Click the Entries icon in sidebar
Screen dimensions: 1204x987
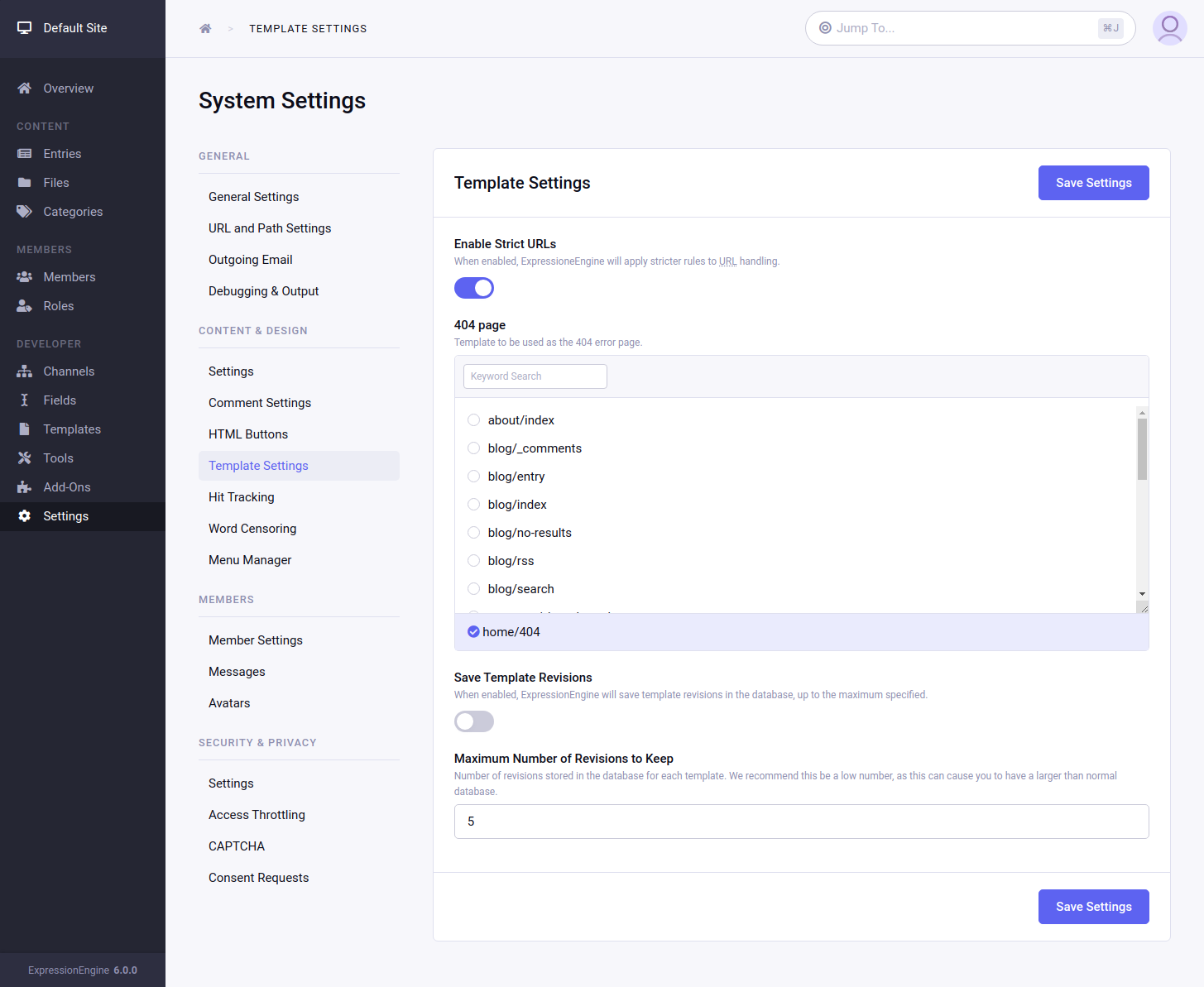tap(25, 154)
